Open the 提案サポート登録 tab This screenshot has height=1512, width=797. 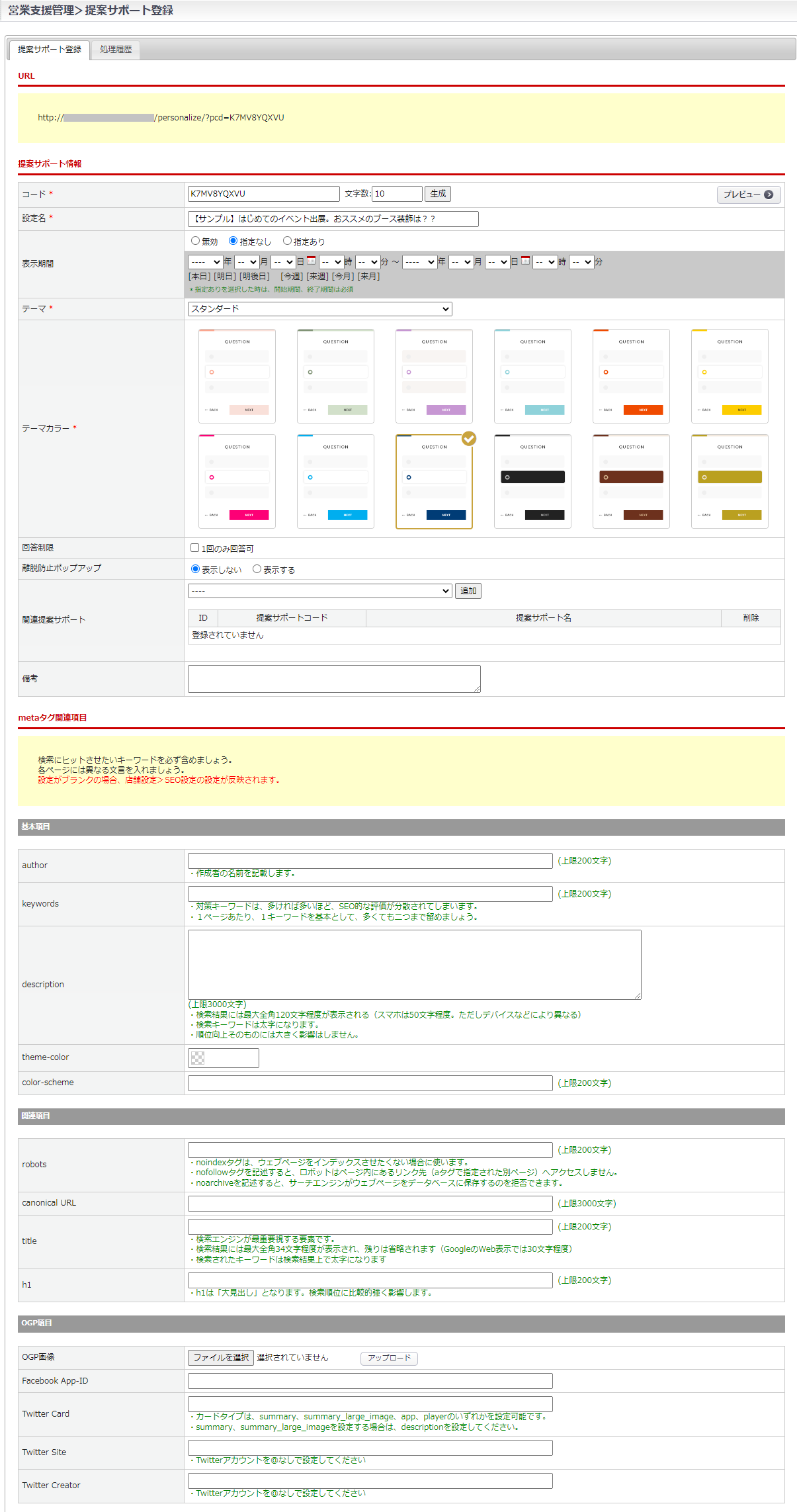tap(50, 50)
